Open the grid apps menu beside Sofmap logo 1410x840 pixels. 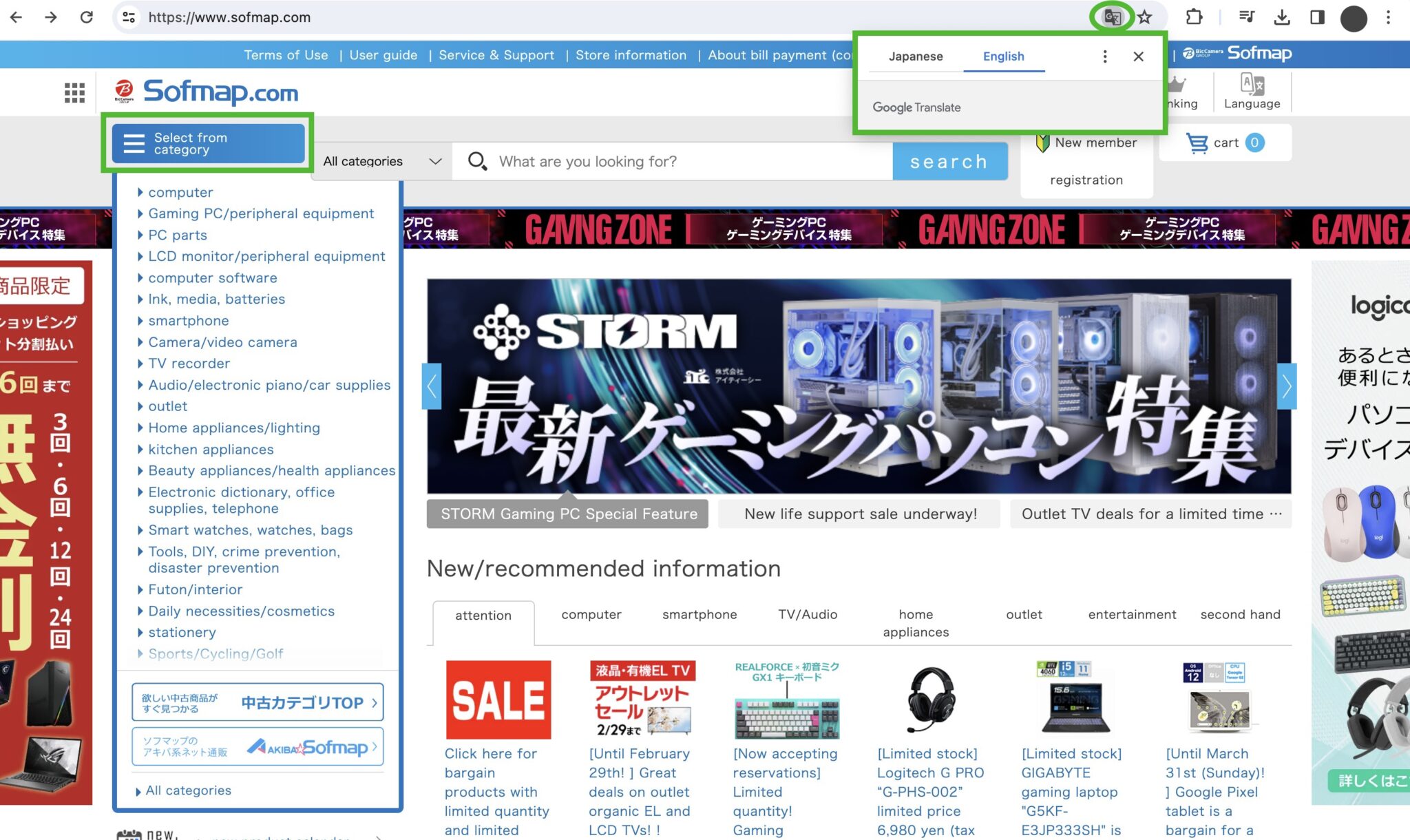click(74, 92)
